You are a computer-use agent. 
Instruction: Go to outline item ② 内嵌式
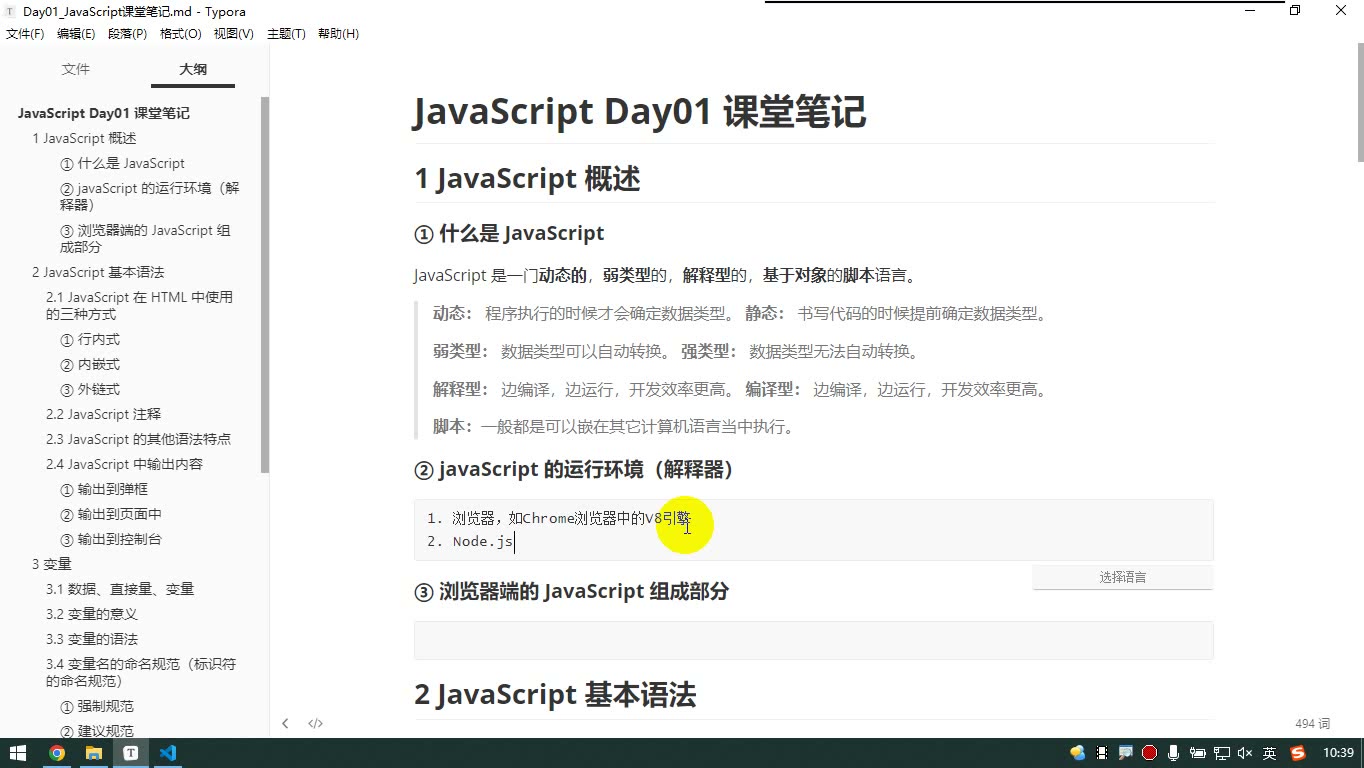click(x=90, y=364)
